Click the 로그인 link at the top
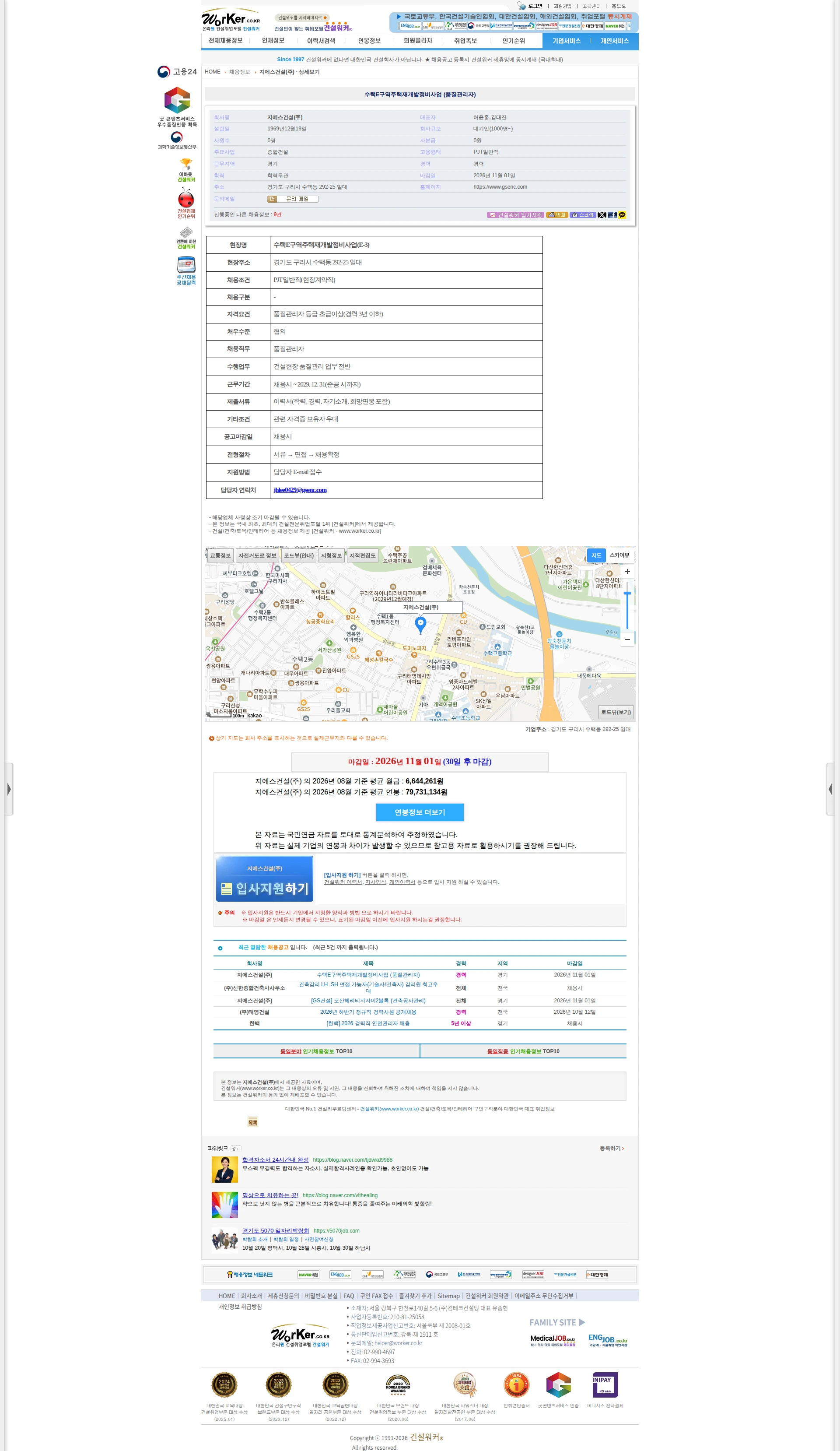 click(535, 6)
